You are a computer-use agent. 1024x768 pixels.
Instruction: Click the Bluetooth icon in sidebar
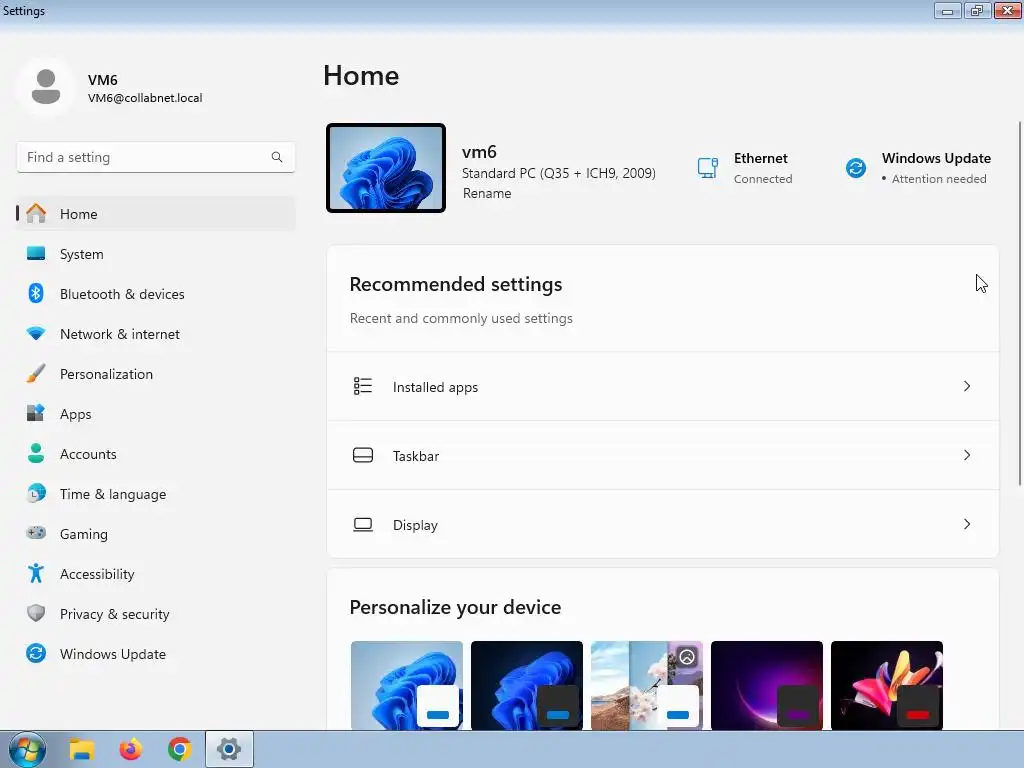36,293
